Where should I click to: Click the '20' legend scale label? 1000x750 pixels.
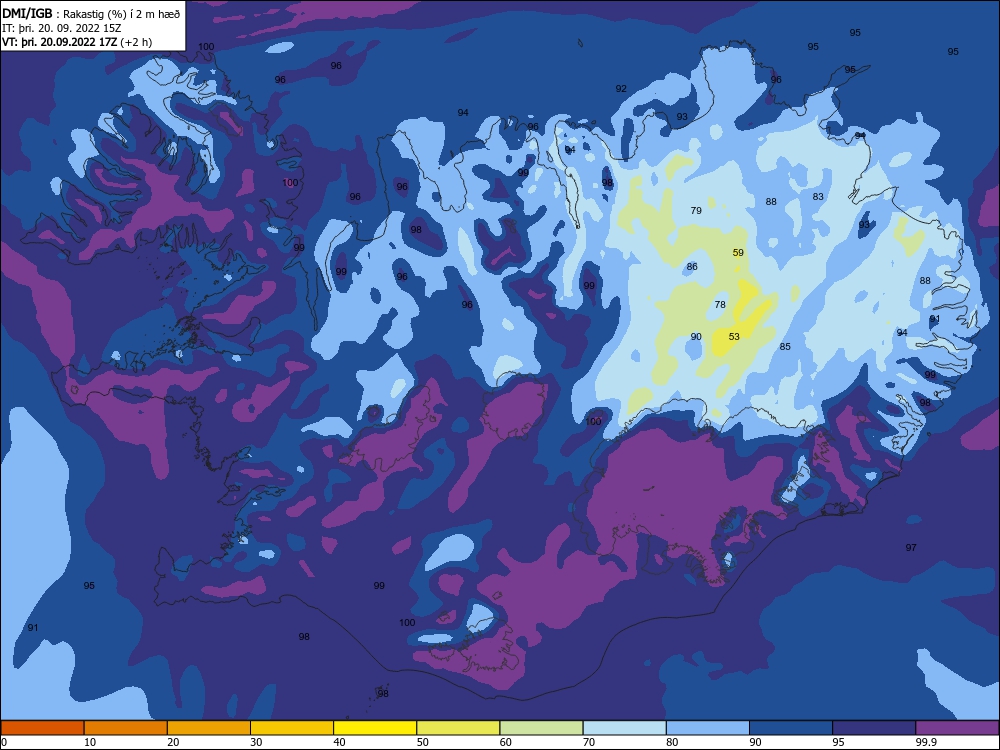click(x=173, y=742)
